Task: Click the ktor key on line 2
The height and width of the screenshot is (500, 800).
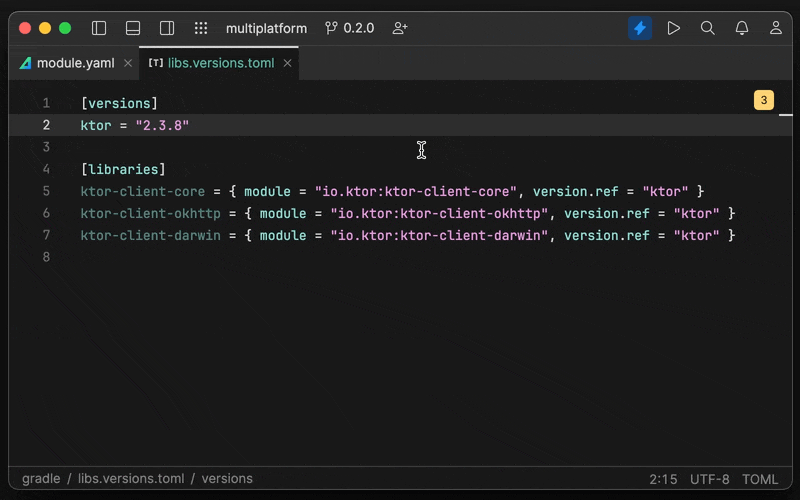Action: point(96,126)
